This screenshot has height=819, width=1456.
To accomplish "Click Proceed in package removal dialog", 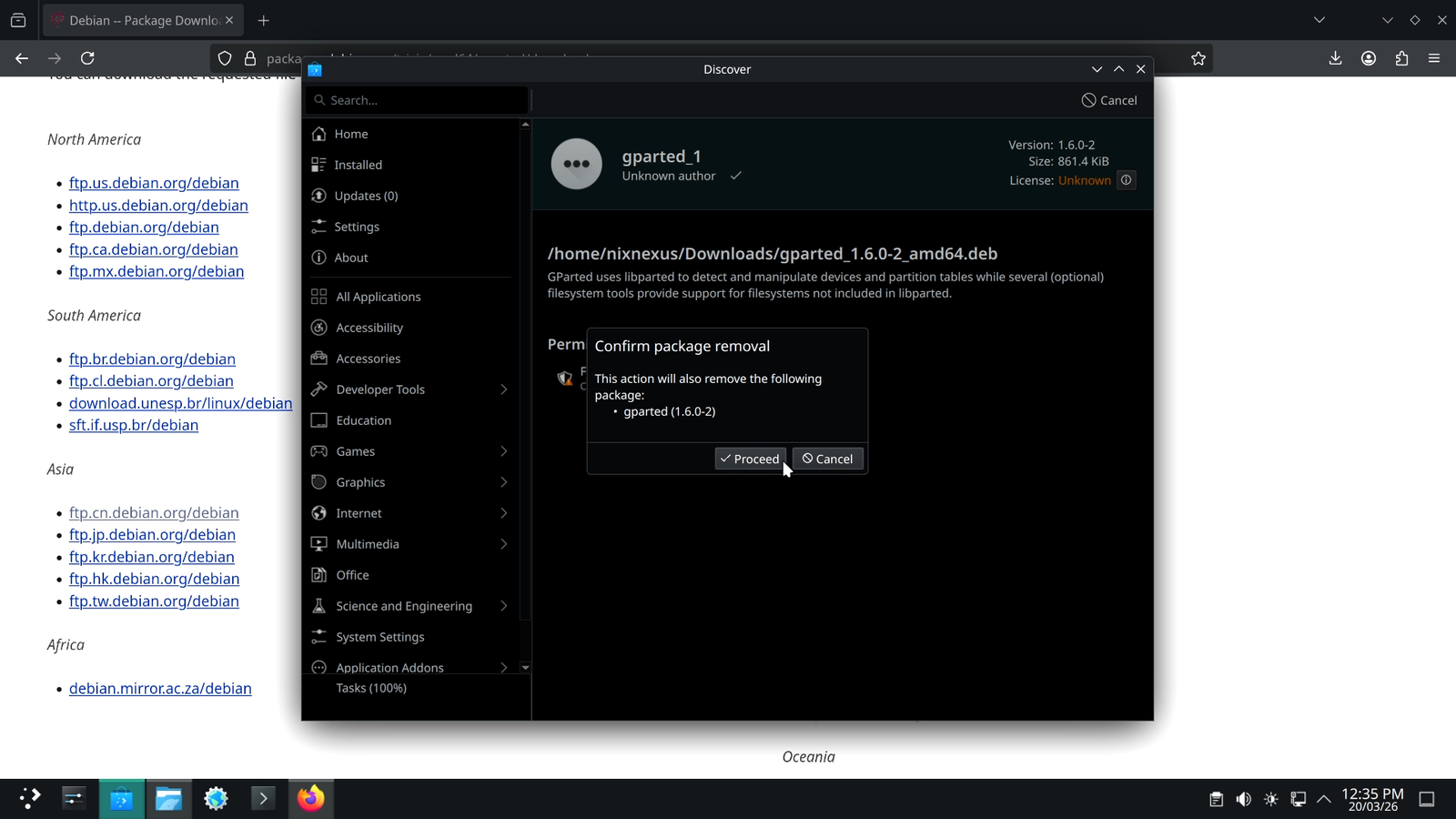I will [750, 459].
